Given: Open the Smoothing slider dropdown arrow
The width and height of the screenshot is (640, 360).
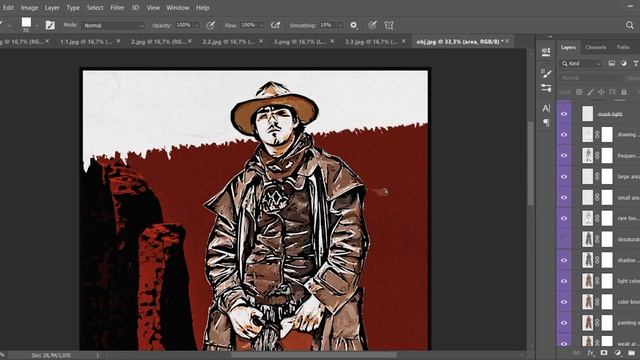Looking at the screenshot, I should pos(340,25).
